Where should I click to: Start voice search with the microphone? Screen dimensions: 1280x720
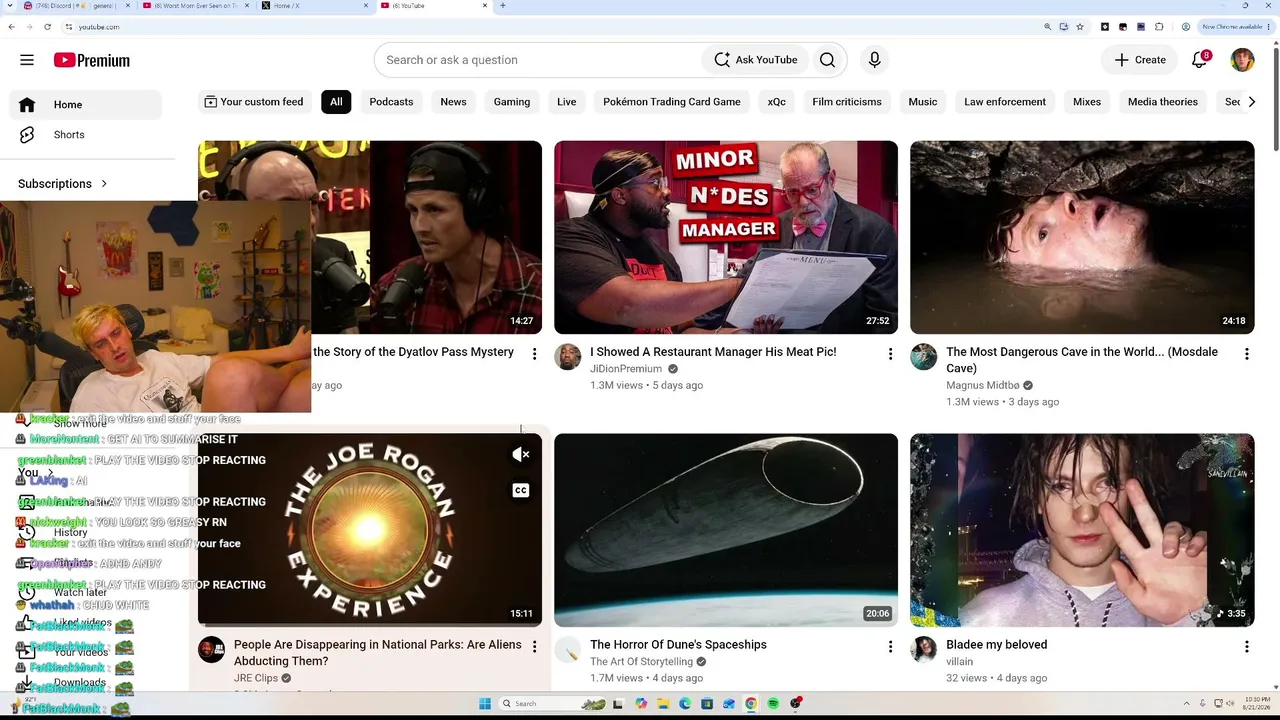(874, 60)
